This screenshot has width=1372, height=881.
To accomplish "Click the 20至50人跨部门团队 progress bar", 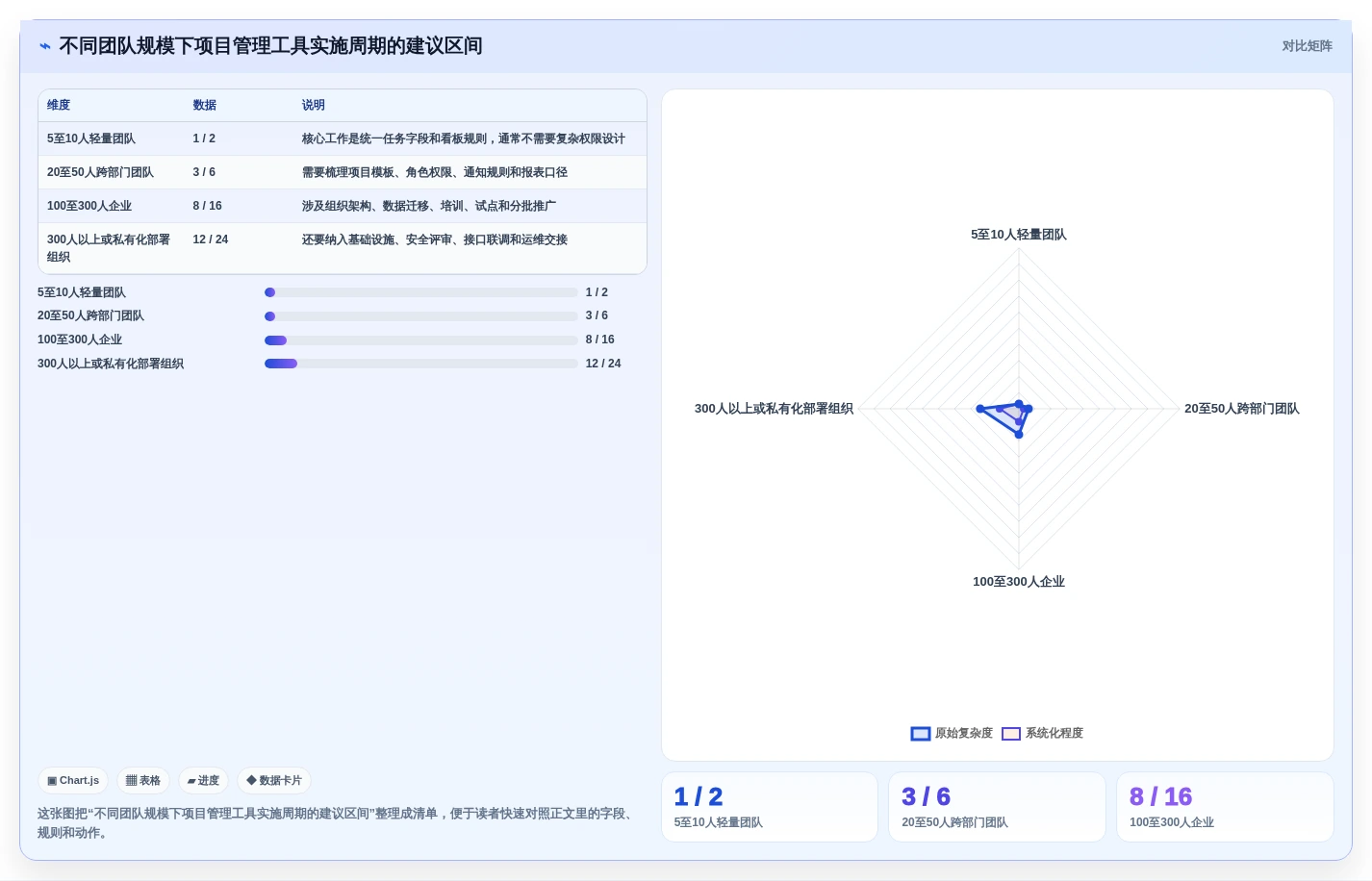I will coord(421,316).
